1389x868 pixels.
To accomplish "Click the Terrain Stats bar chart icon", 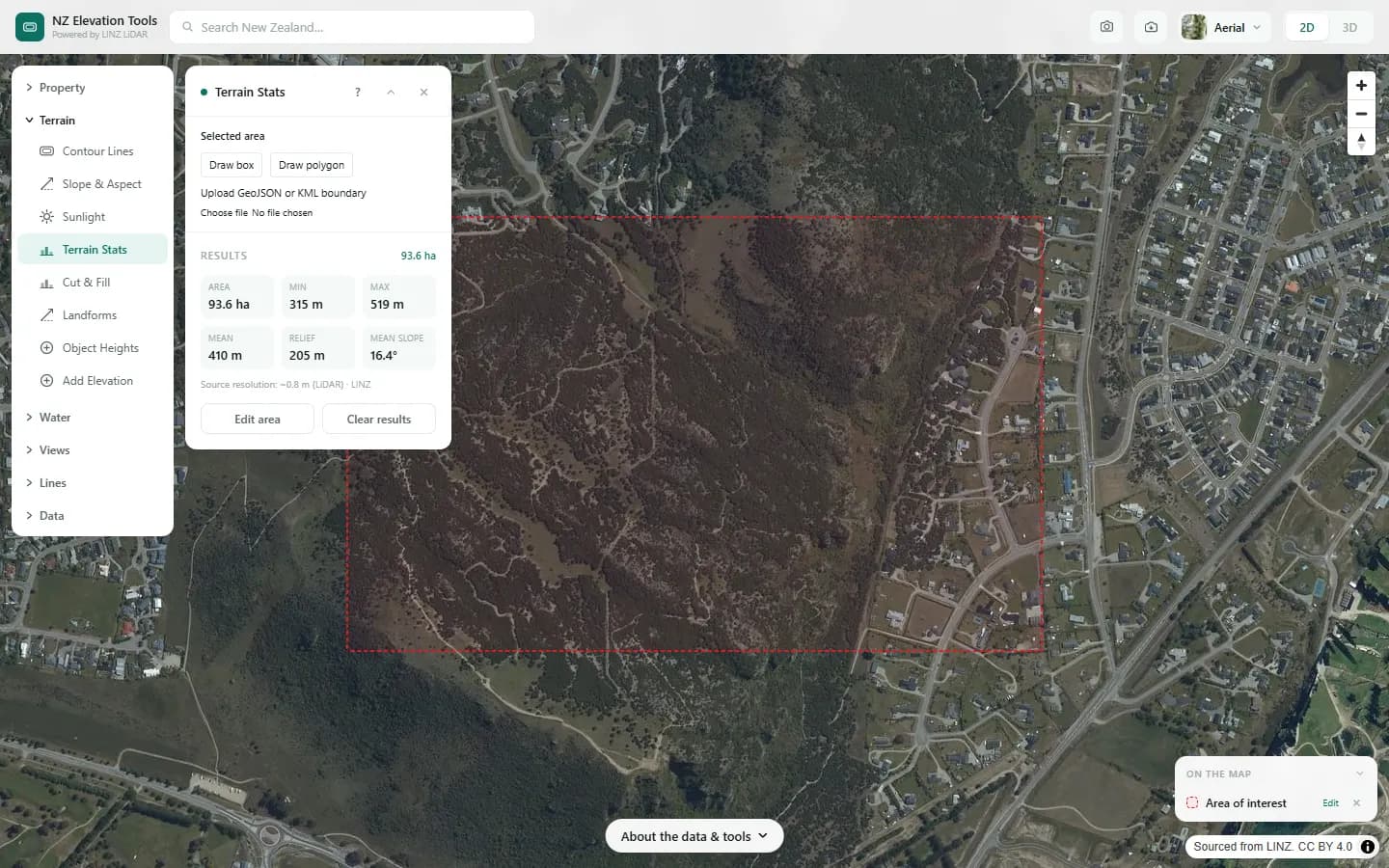I will click(46, 250).
